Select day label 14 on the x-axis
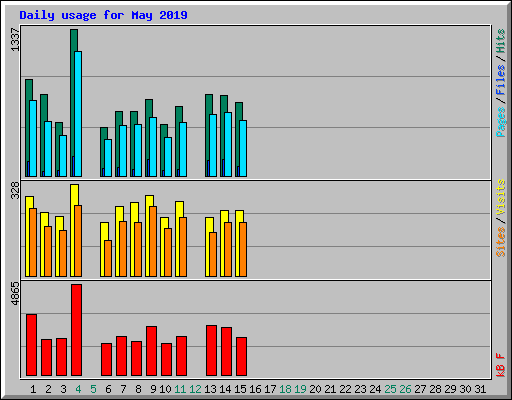 tap(225, 389)
